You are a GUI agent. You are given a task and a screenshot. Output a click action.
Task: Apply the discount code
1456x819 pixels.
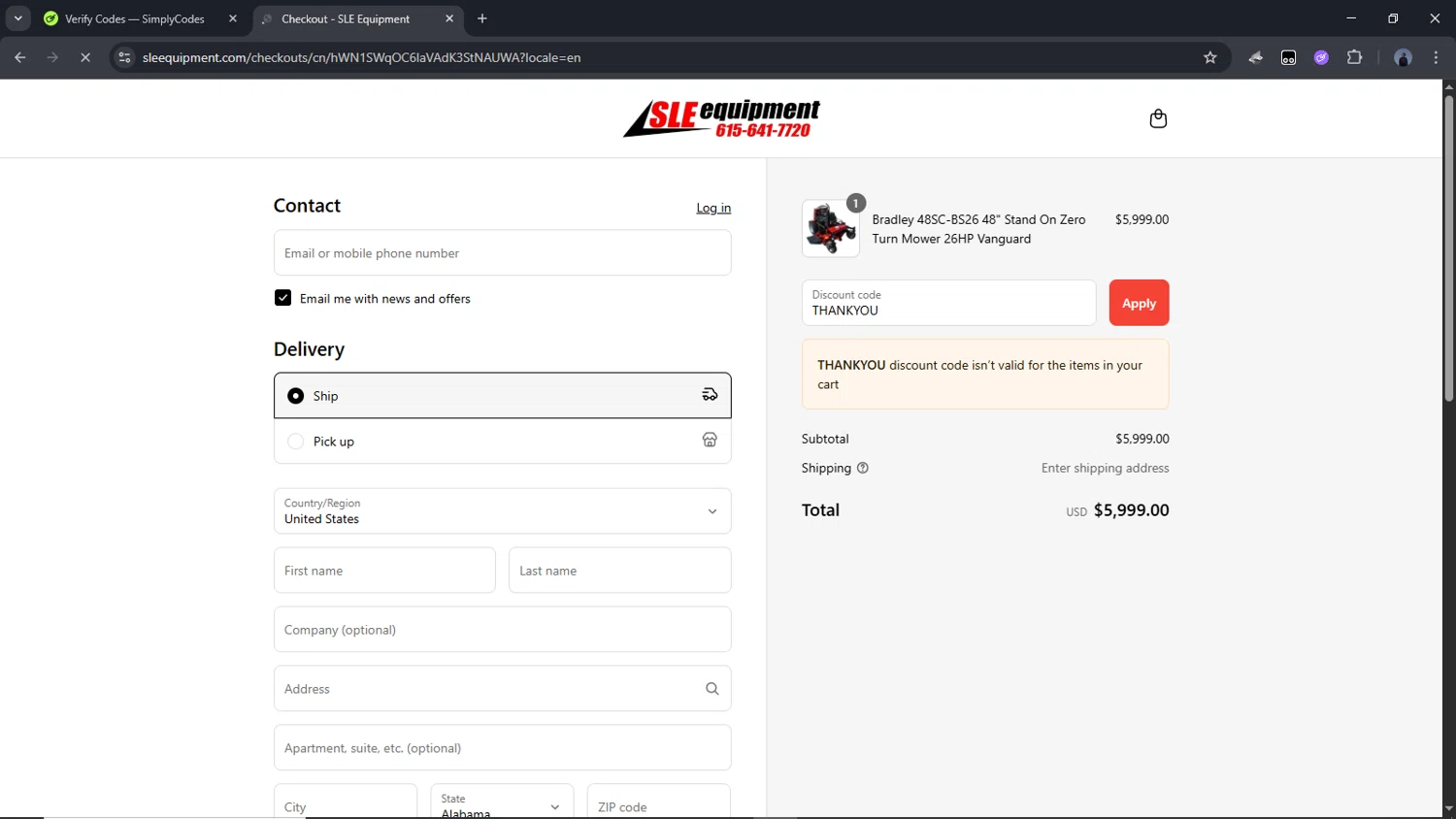(x=1139, y=303)
